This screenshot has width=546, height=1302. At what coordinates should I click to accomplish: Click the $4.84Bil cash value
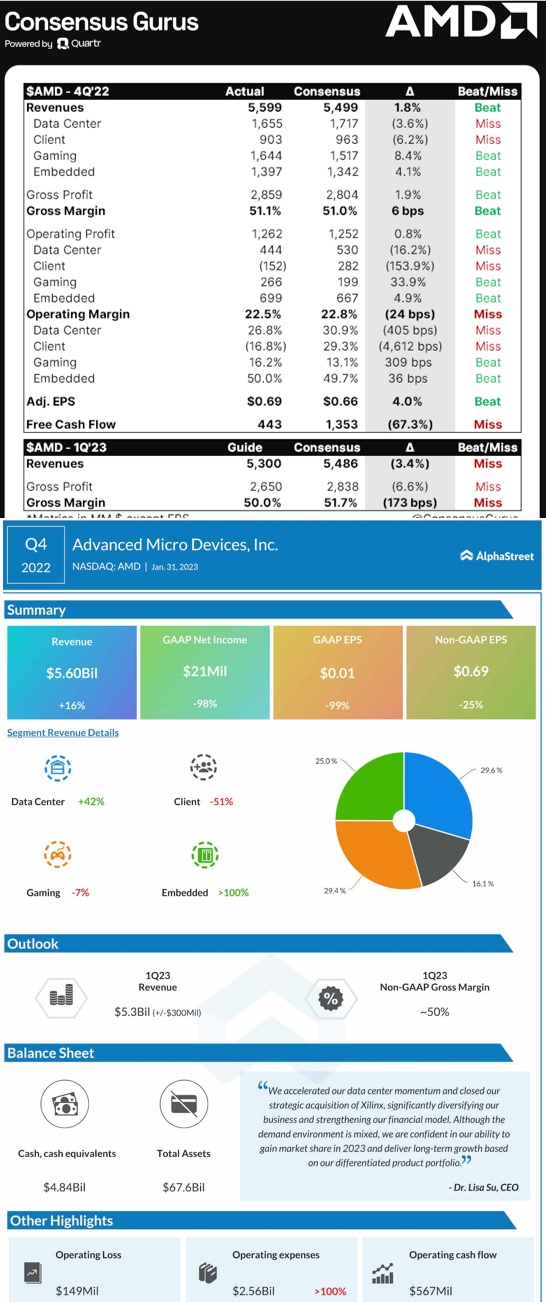click(66, 1186)
